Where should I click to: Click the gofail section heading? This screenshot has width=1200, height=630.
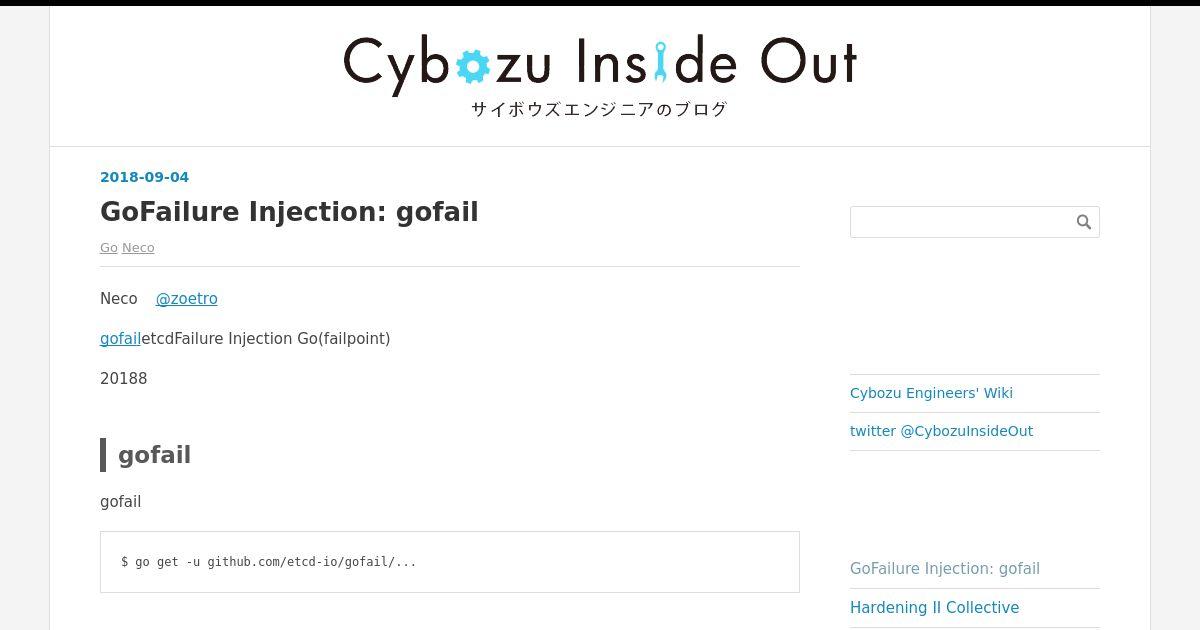pyautogui.click(x=154, y=455)
